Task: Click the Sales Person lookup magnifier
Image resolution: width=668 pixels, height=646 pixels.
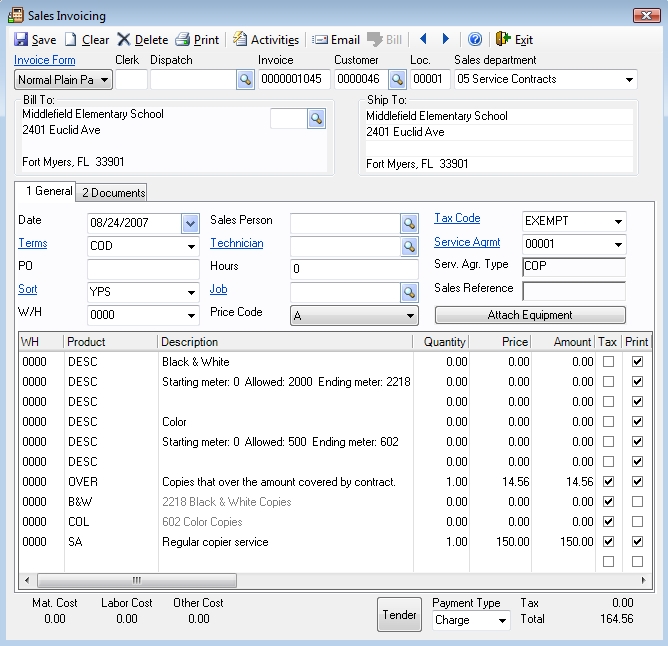Action: coord(409,223)
